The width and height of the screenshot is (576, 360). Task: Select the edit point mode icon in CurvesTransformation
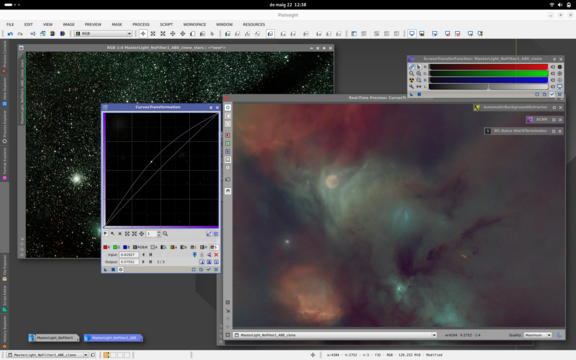click(106, 234)
